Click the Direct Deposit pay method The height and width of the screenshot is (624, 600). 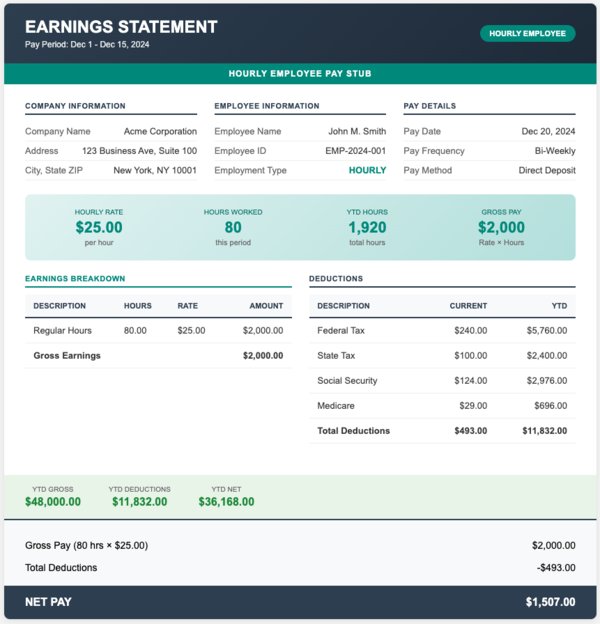coord(547,170)
